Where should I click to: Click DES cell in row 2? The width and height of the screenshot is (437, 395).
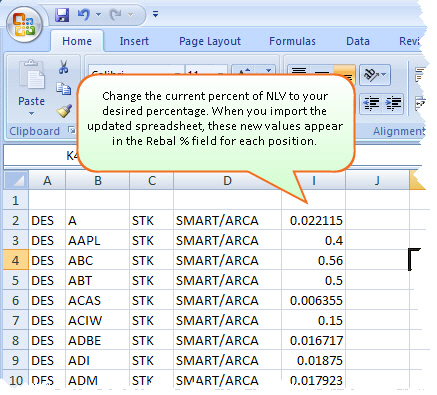[47, 220]
